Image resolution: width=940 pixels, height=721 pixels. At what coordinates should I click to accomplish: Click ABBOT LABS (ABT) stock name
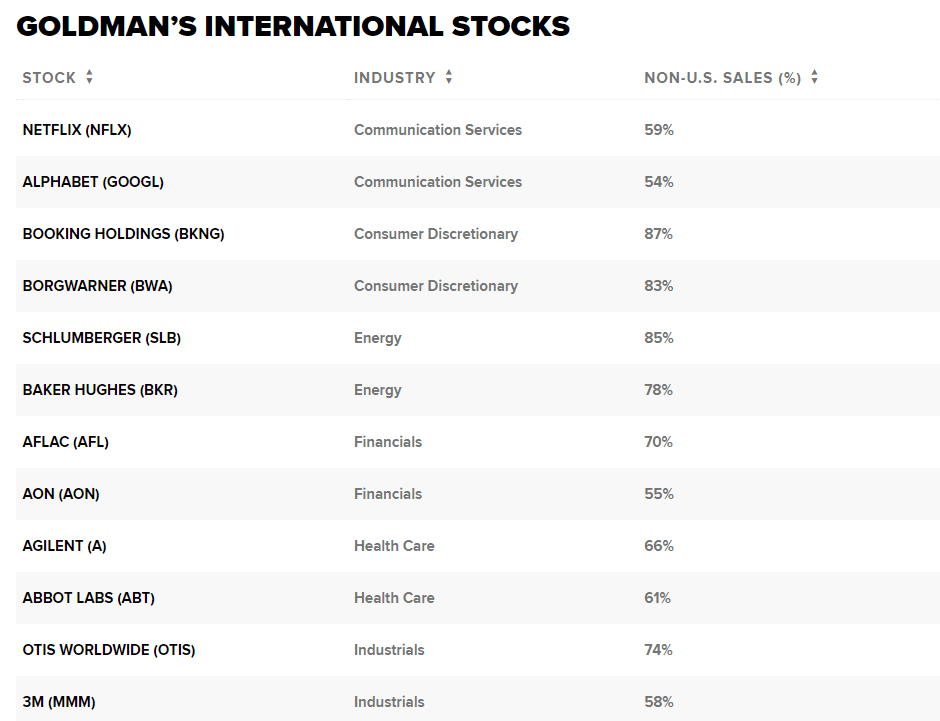88,598
